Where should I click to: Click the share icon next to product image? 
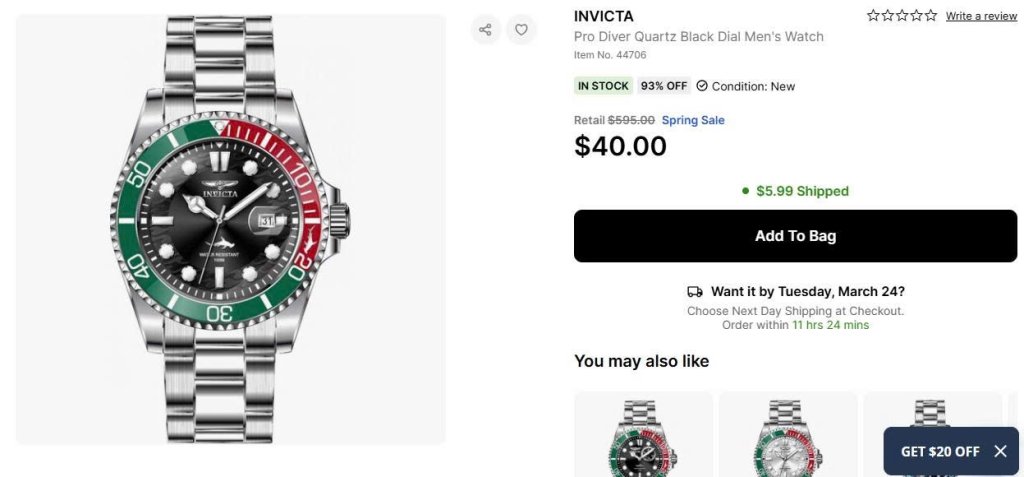(x=485, y=29)
